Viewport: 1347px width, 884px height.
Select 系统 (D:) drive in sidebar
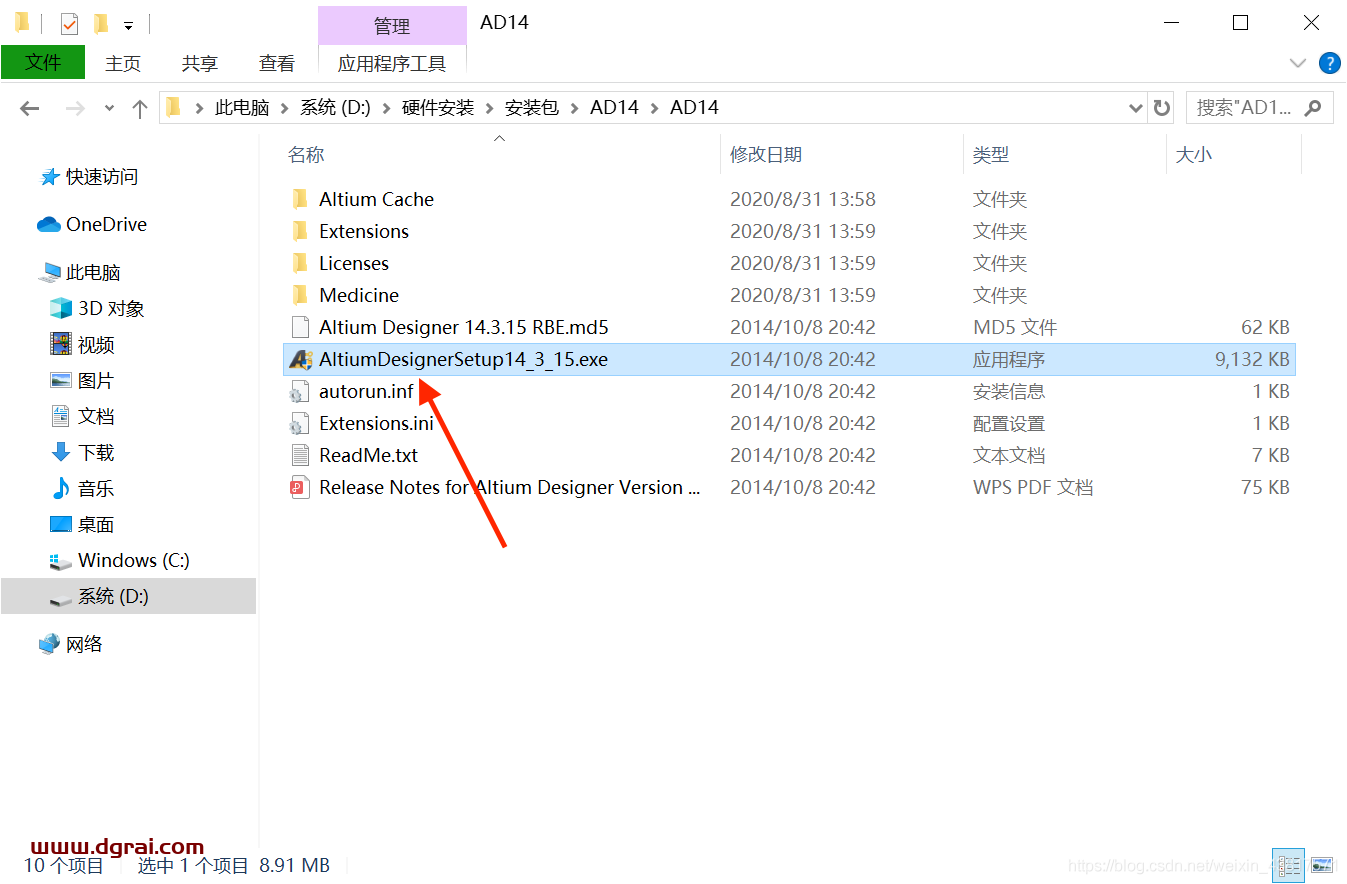coord(128,596)
